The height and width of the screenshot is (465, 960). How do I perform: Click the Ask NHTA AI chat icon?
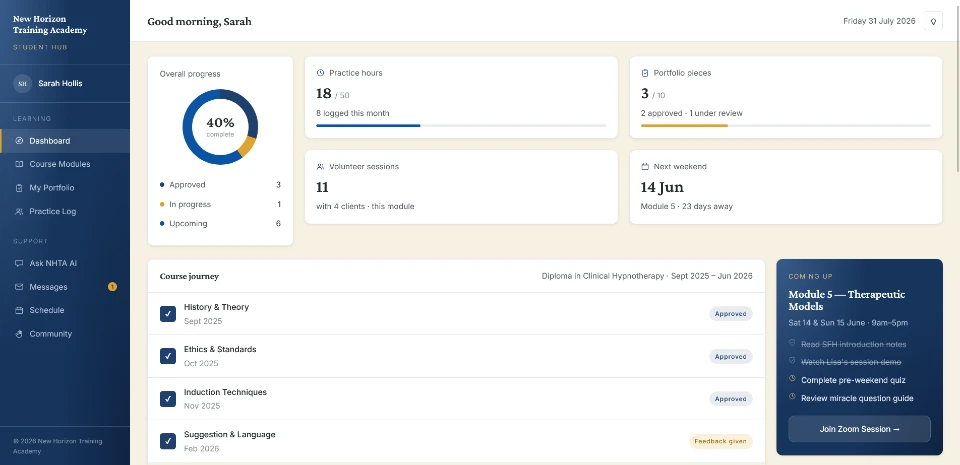(x=19, y=263)
